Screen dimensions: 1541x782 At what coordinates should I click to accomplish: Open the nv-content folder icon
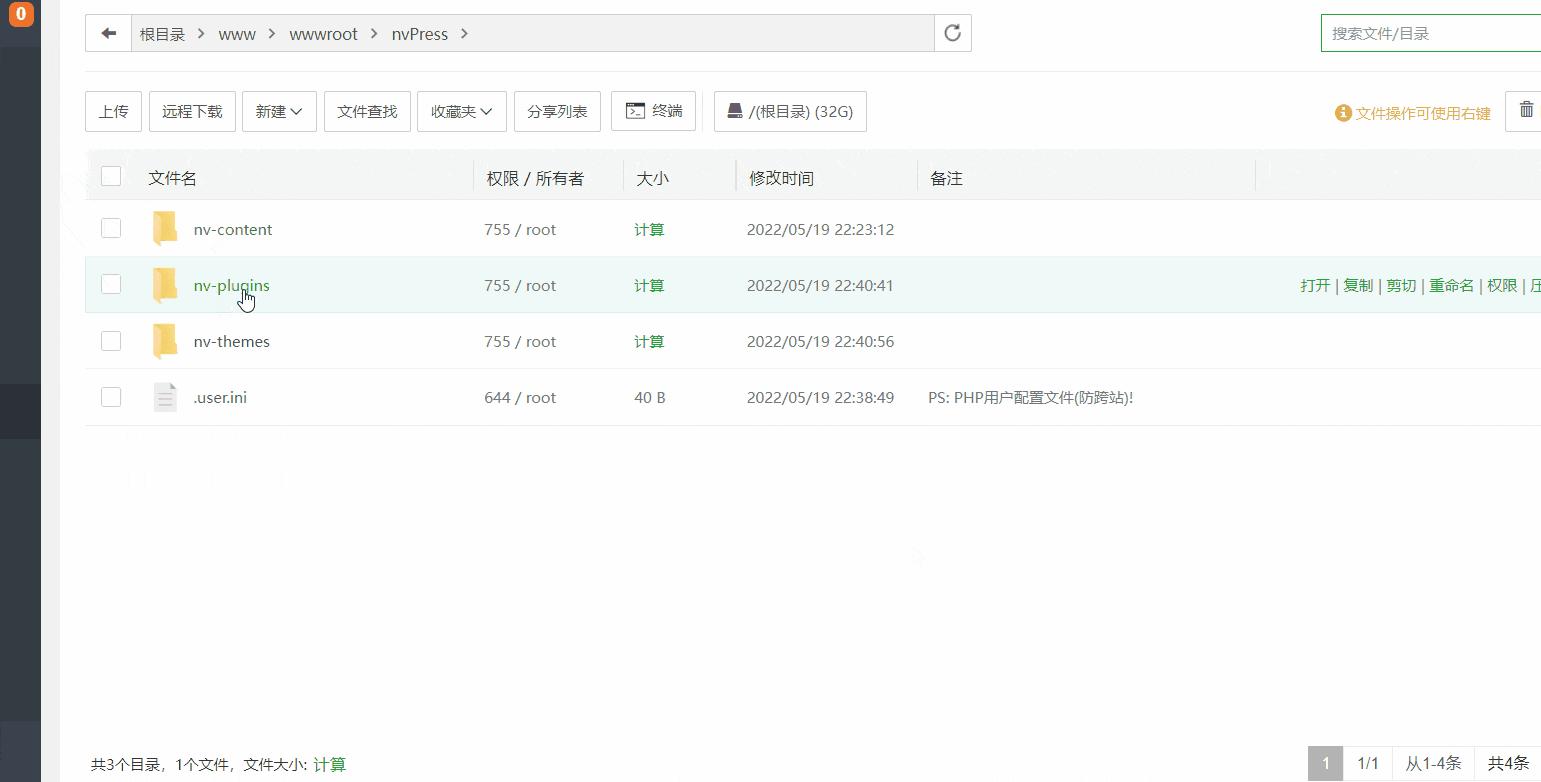pyautogui.click(x=164, y=228)
